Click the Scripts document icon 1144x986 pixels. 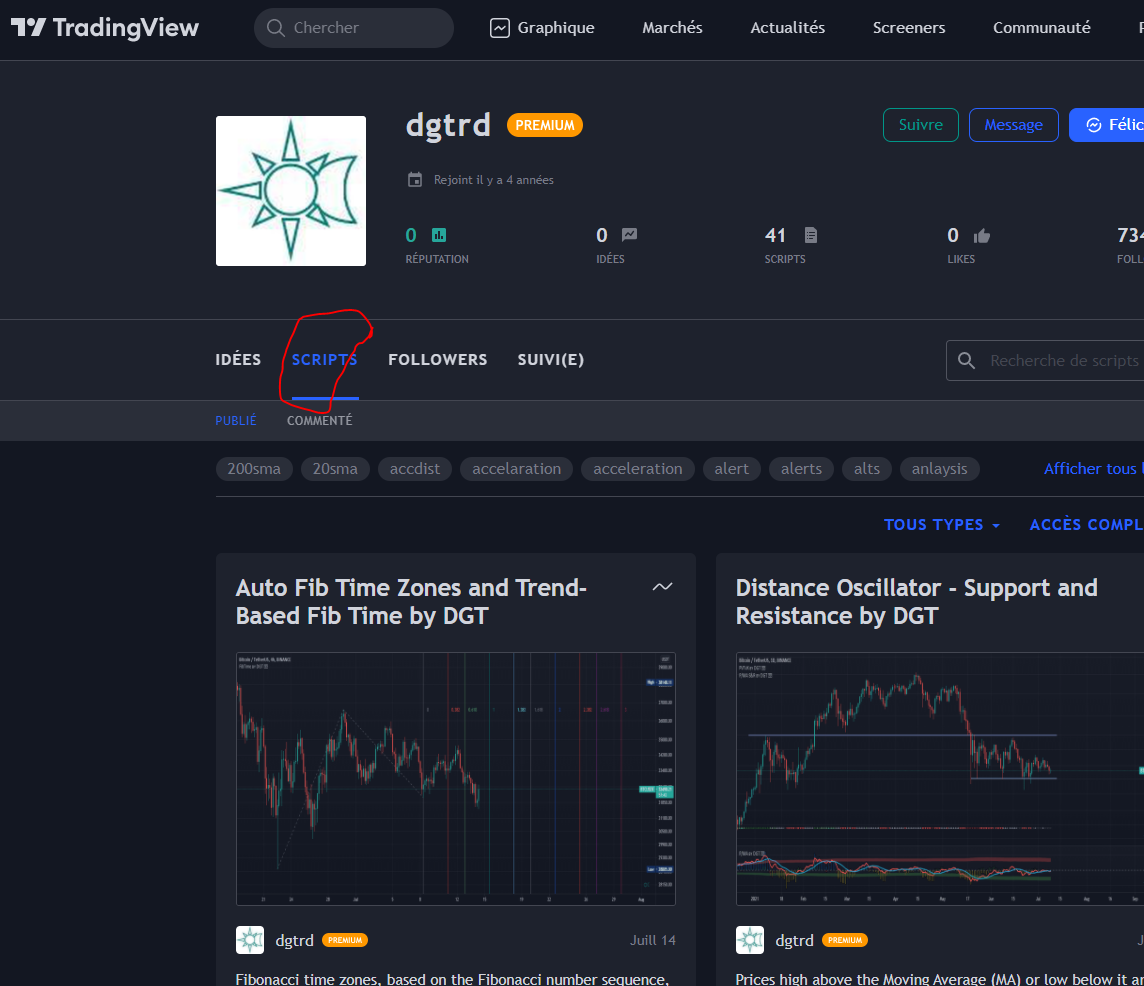(x=810, y=234)
